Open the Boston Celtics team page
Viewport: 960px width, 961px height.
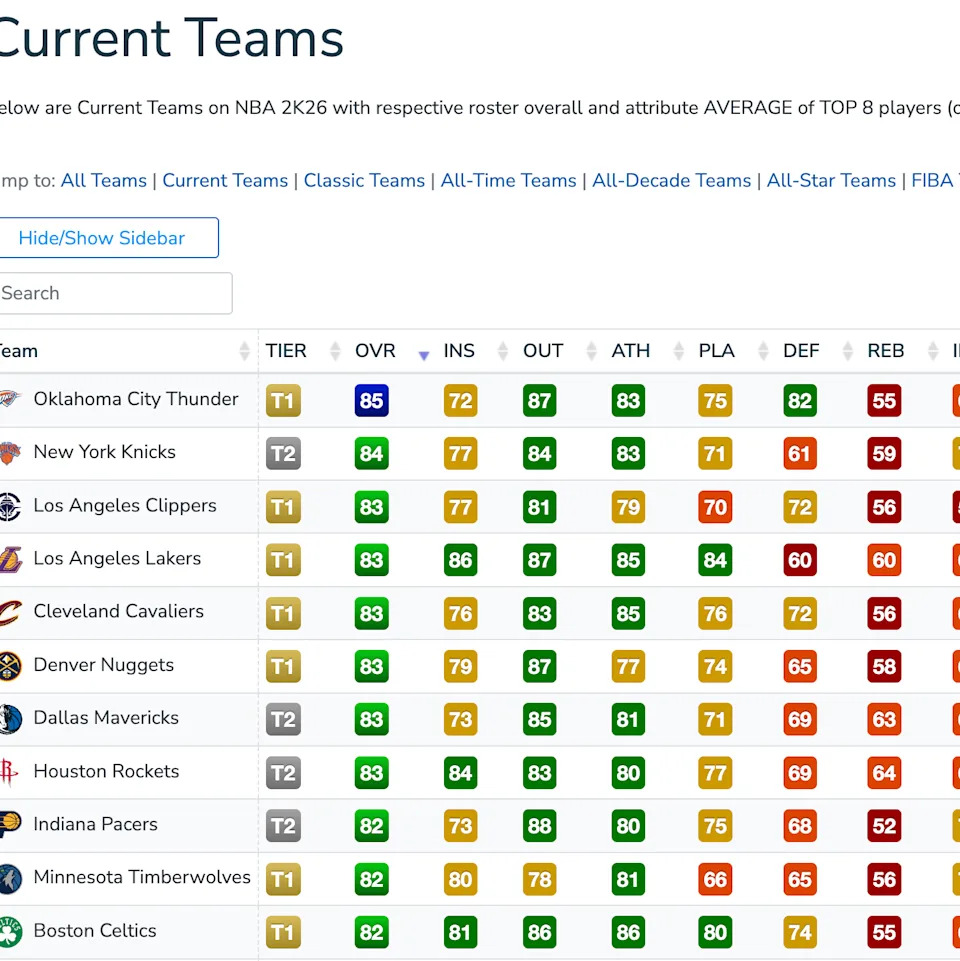(95, 931)
